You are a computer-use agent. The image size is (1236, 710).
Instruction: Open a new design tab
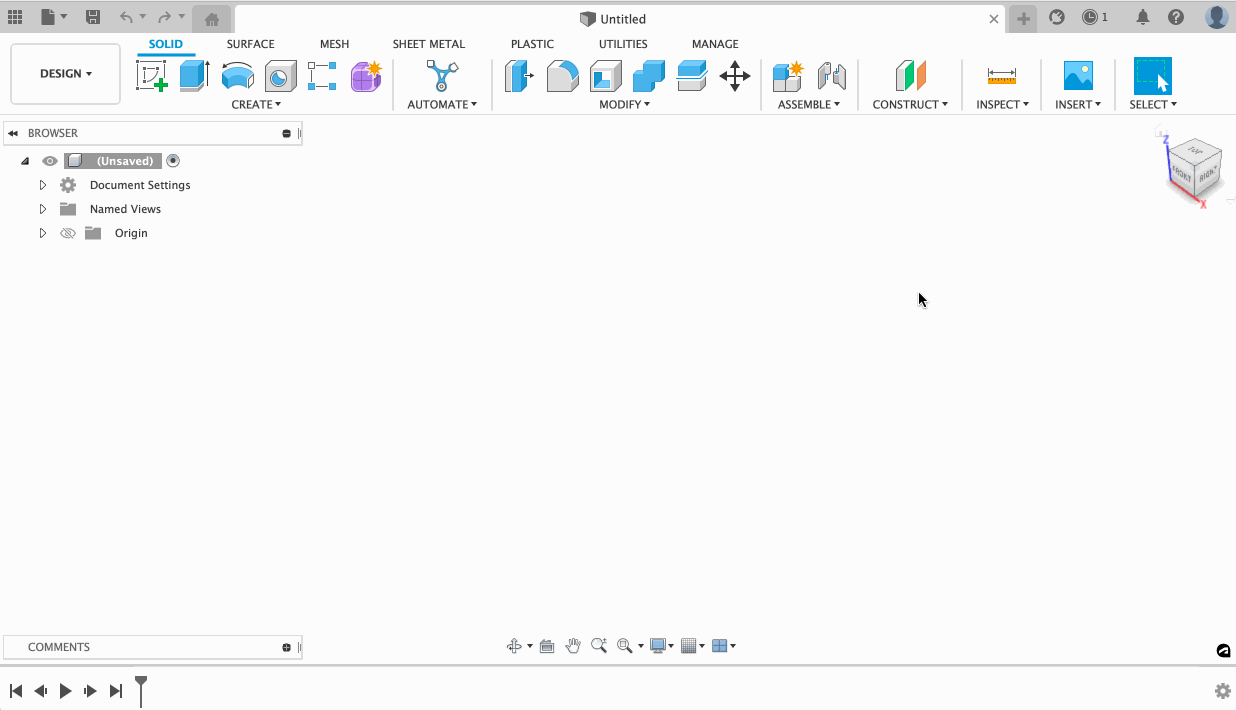click(1023, 19)
